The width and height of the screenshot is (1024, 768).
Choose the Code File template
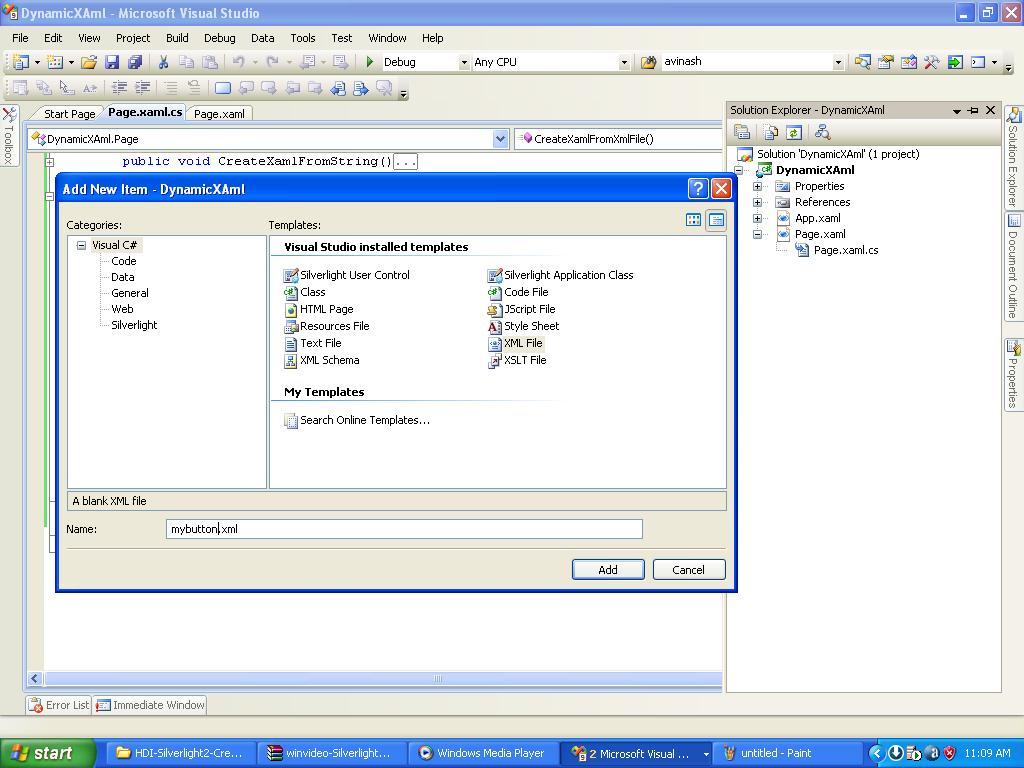(x=518, y=292)
